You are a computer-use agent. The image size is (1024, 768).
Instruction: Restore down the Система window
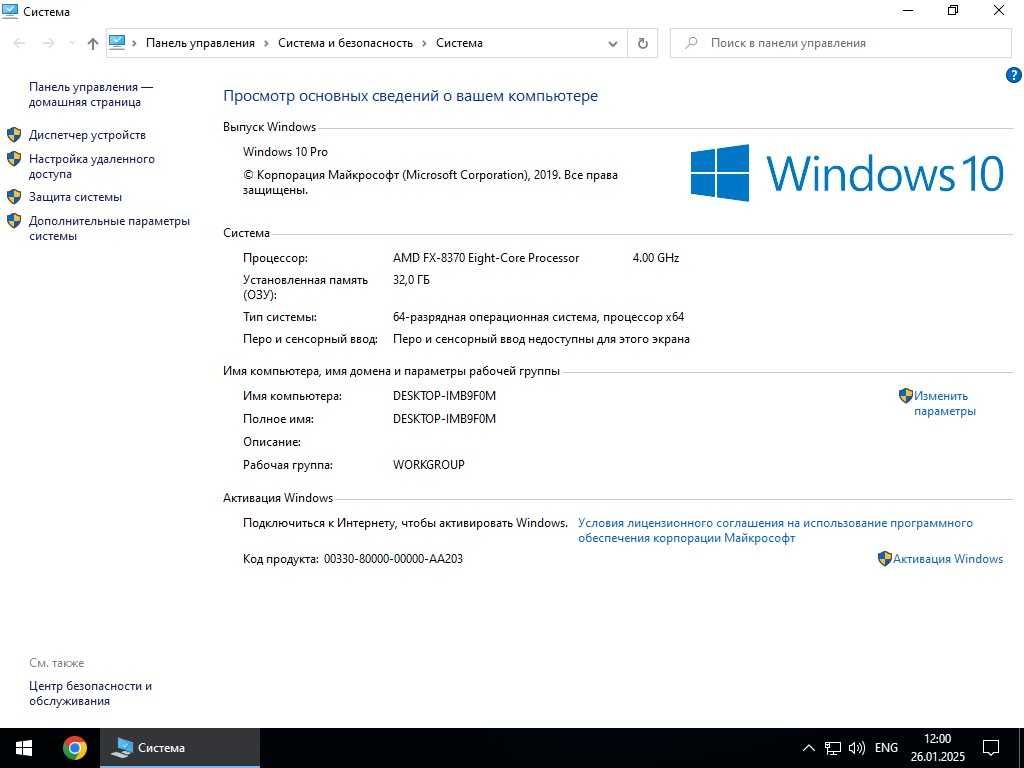953,10
